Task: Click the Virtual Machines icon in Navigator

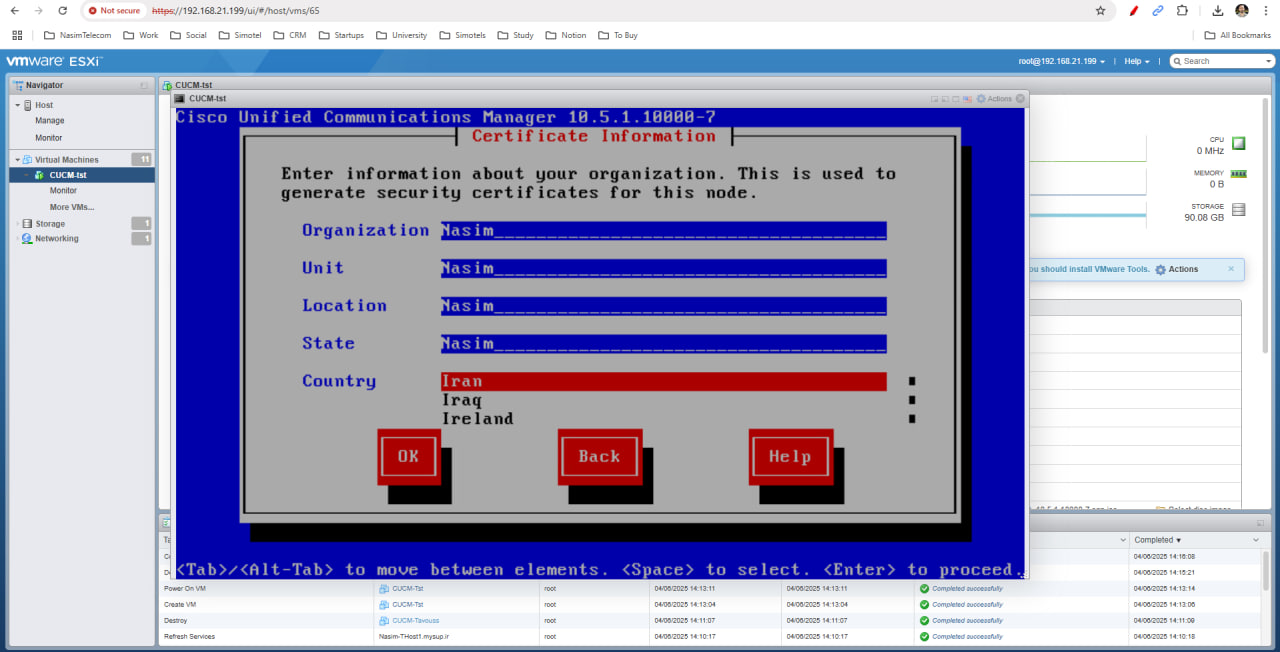Action: (27, 160)
